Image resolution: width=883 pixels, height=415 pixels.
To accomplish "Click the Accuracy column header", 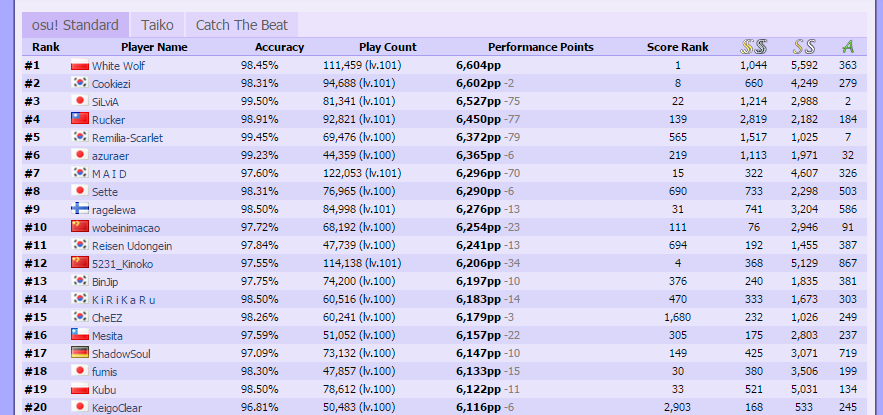I will pos(279,47).
